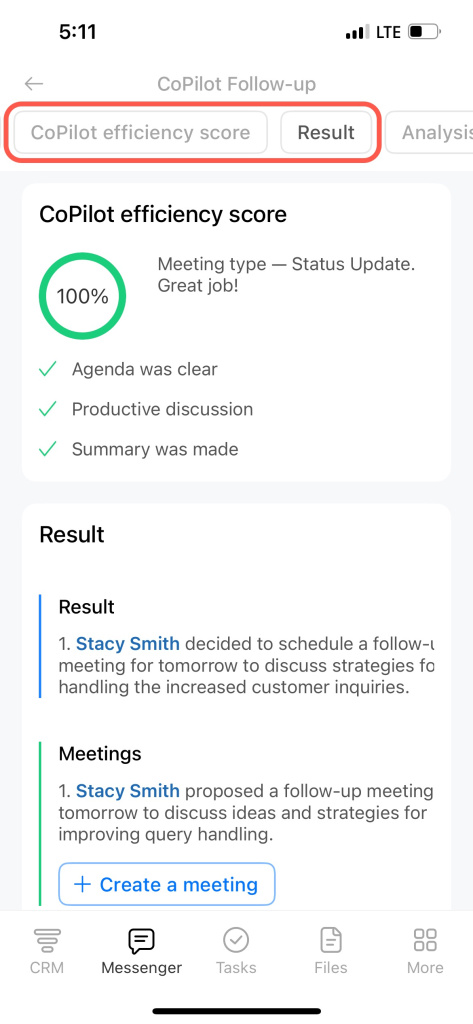The height and width of the screenshot is (1024, 473).
Task: Tap the CoPilot Follow-up page title
Action: pos(236,84)
